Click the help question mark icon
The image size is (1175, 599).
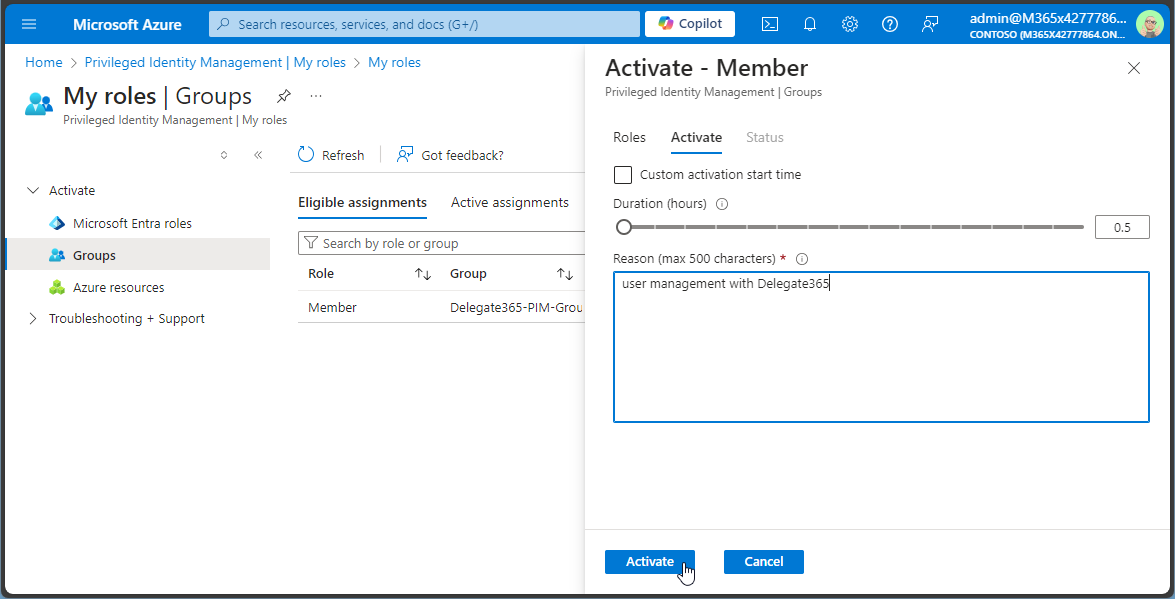[889, 24]
